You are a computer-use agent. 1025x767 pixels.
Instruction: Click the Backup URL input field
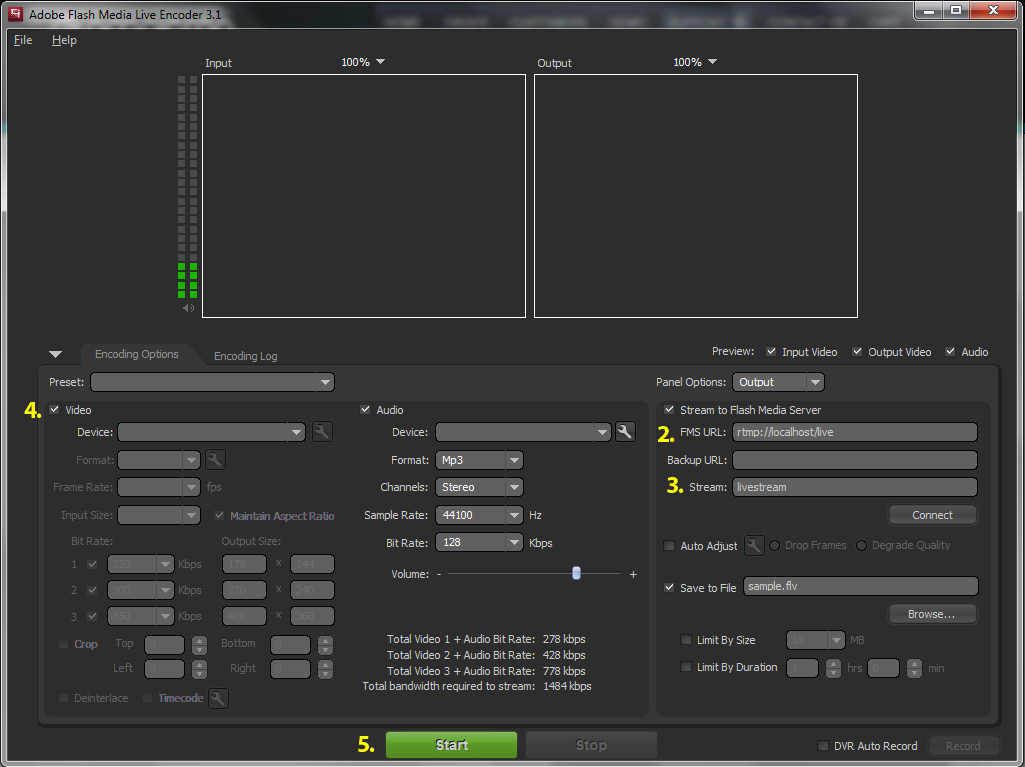(x=854, y=460)
